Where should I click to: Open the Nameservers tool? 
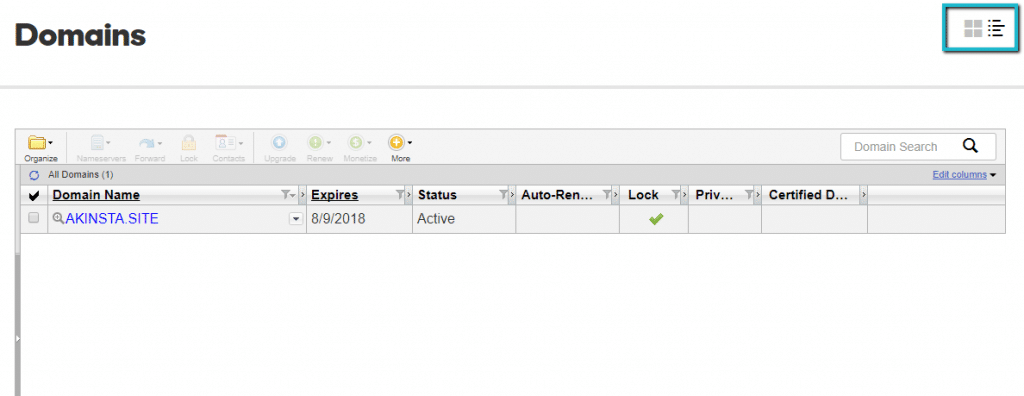tap(101, 148)
